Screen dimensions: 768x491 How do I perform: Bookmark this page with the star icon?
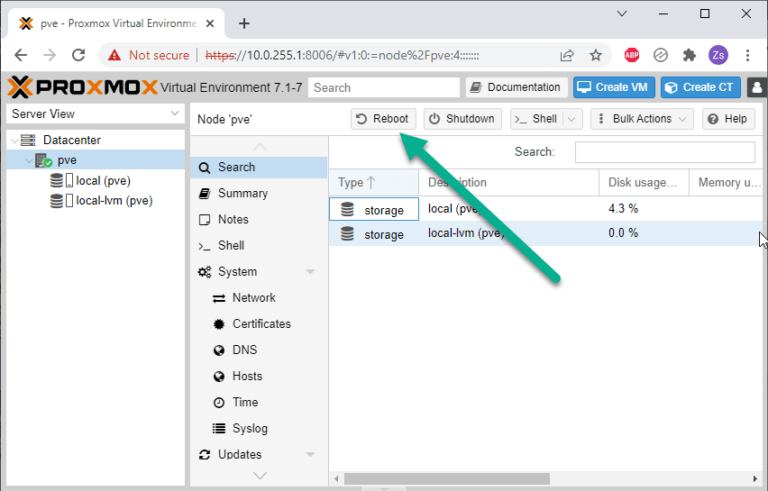(x=596, y=55)
